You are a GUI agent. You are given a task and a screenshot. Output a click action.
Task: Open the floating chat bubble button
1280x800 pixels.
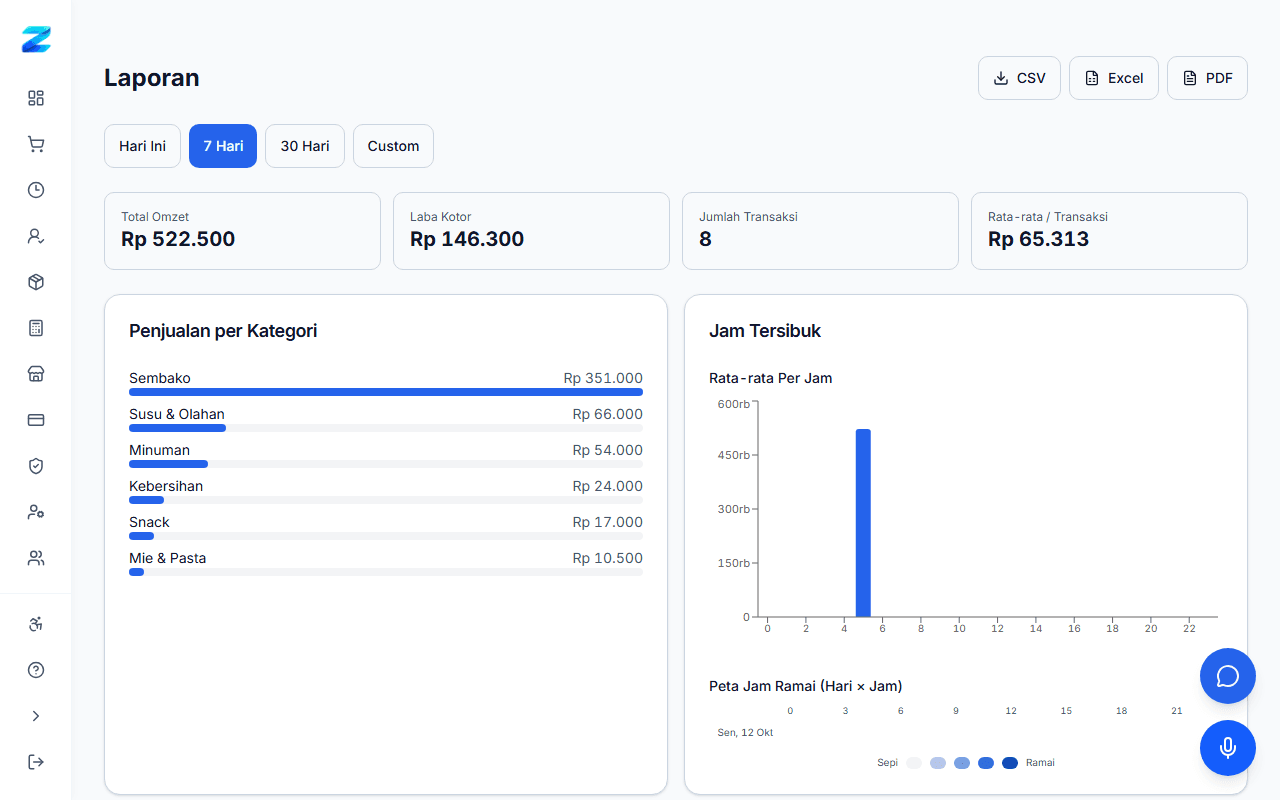pos(1228,676)
